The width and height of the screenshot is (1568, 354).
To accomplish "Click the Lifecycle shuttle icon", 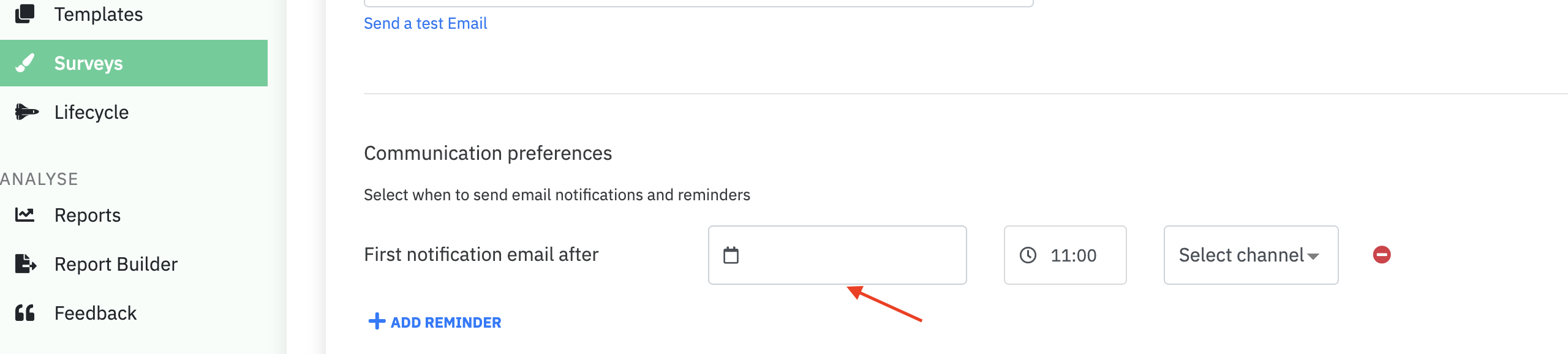I will click(x=26, y=112).
